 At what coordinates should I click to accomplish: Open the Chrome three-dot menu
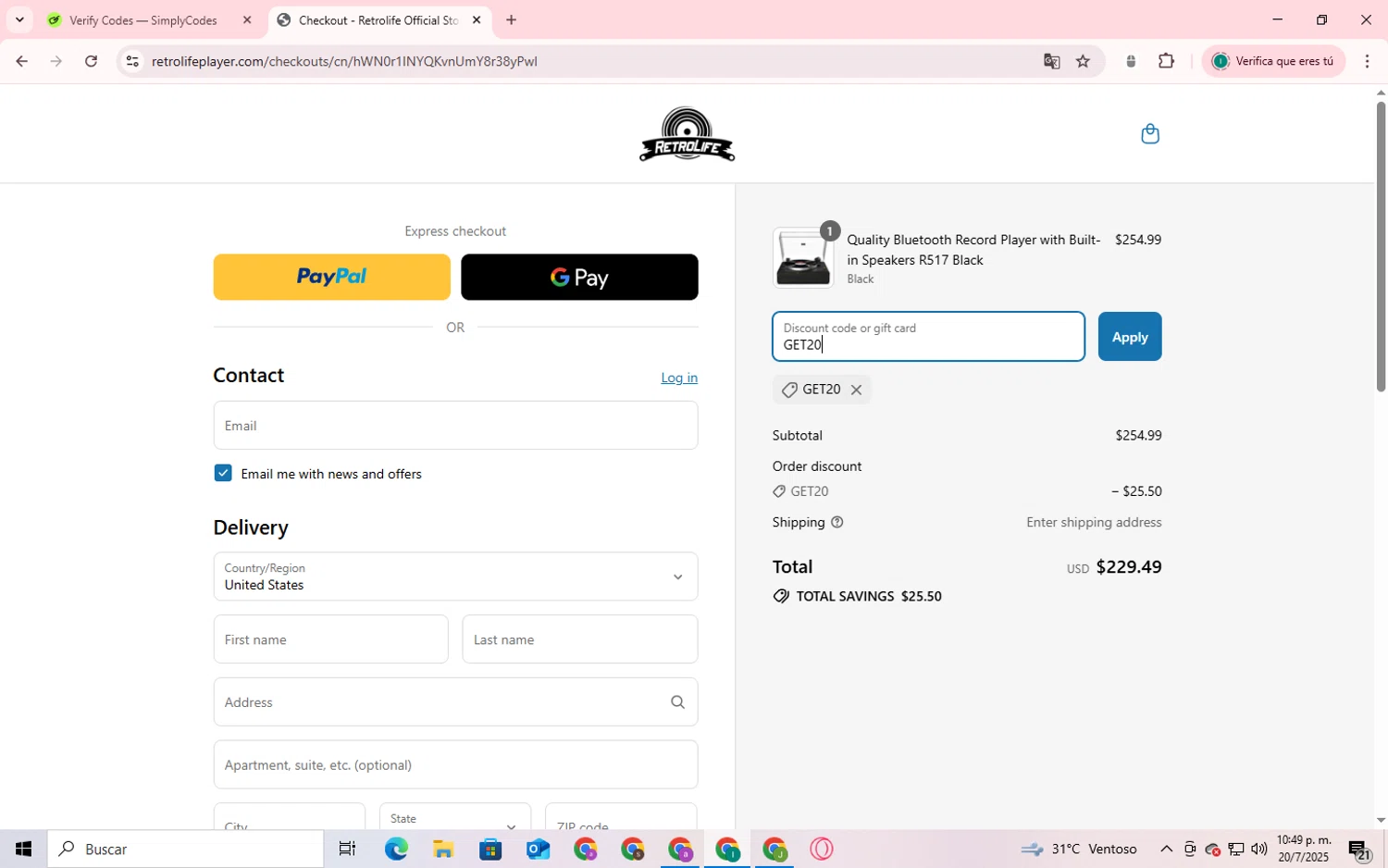click(x=1367, y=61)
